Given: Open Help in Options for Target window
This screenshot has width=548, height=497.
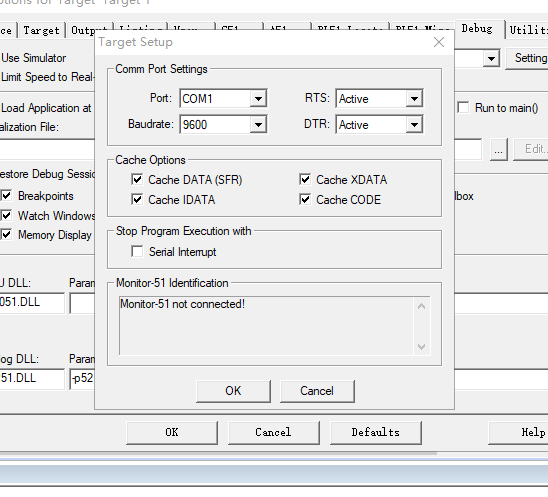Looking at the screenshot, I should pos(518,433).
